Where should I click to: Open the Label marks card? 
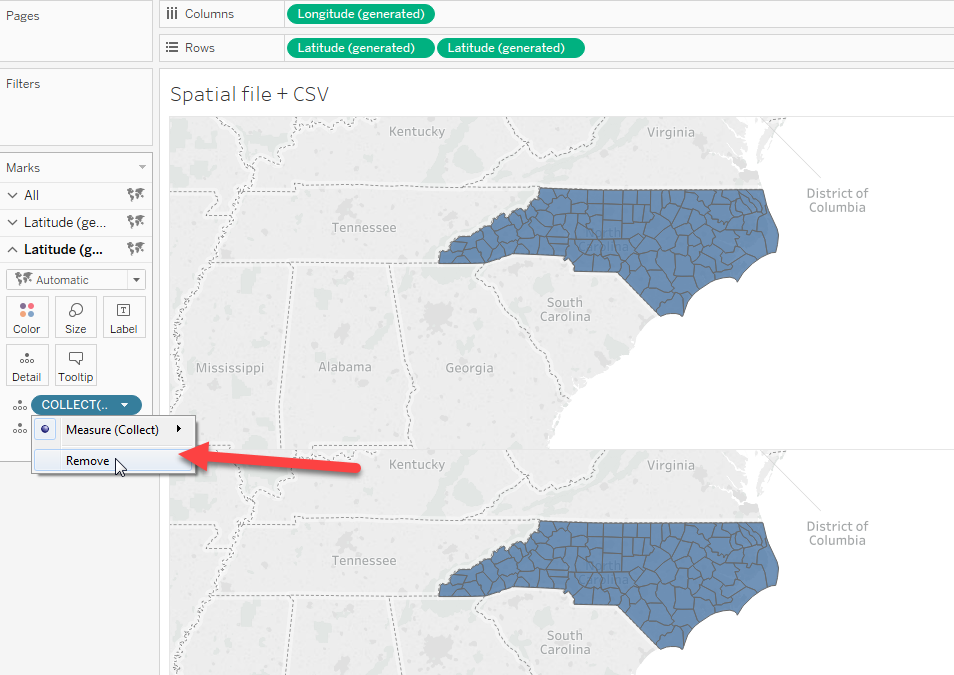tap(124, 316)
